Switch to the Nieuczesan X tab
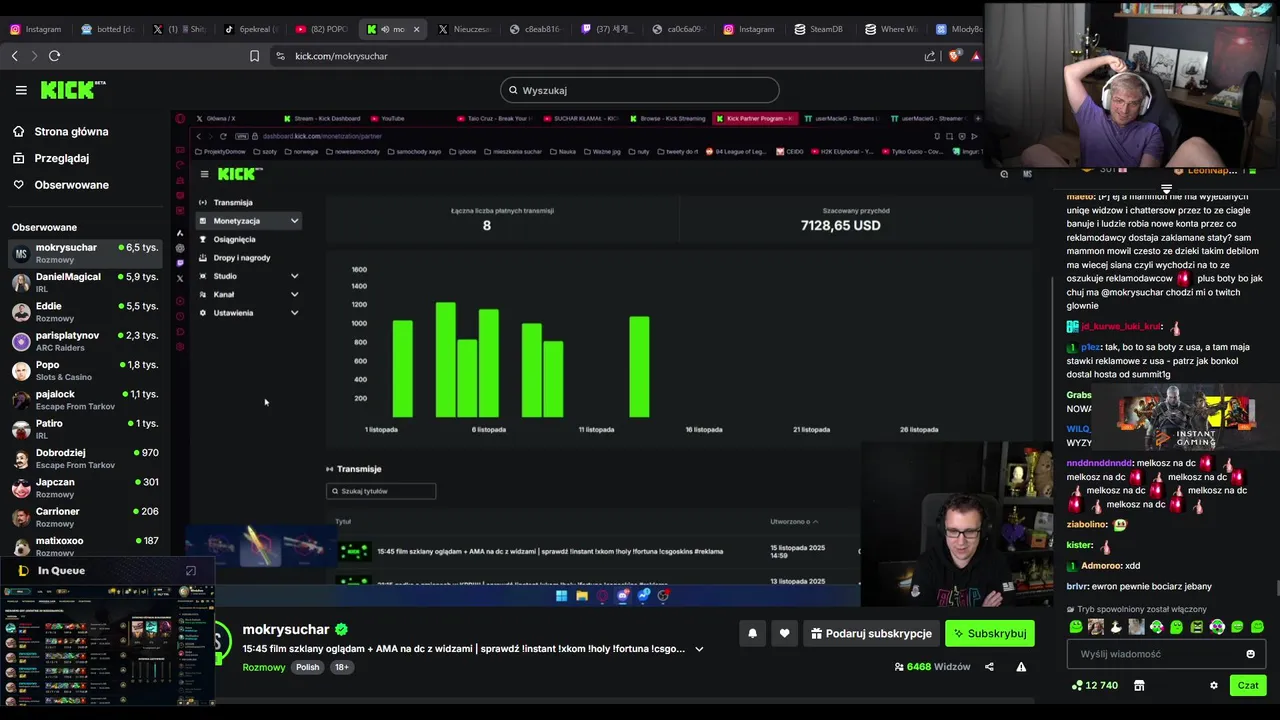Screen dimensions: 1280x720 pos(465,29)
